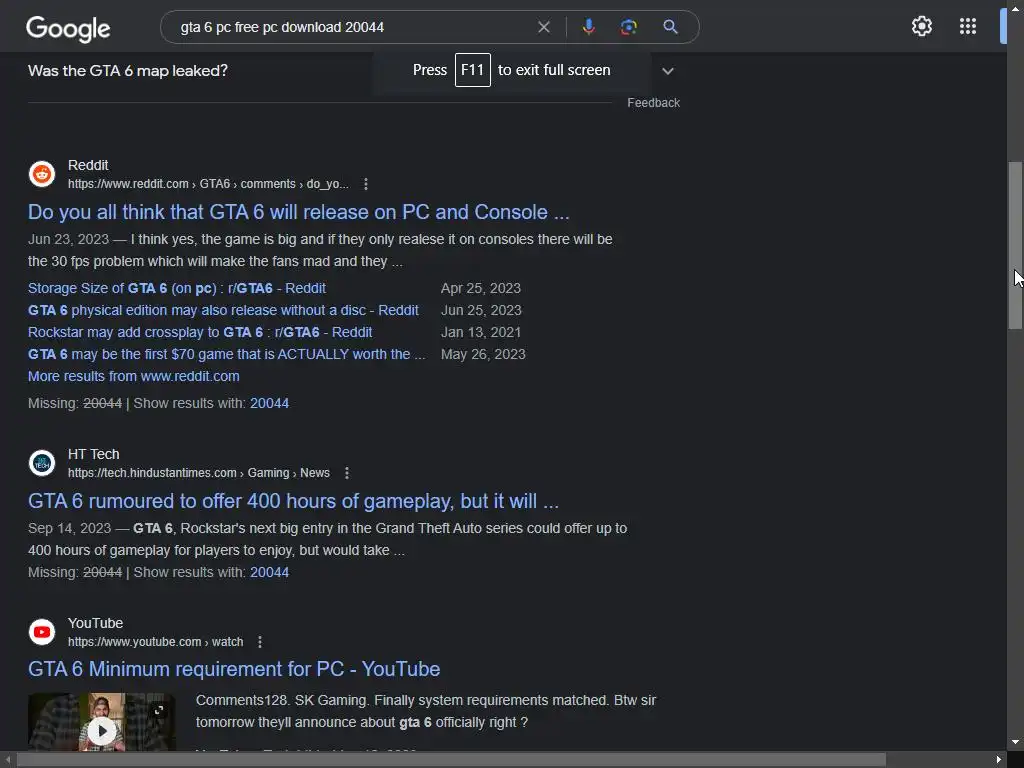Click the HT Tech favicon
Viewport: 1024px width, 768px height.
[42, 463]
